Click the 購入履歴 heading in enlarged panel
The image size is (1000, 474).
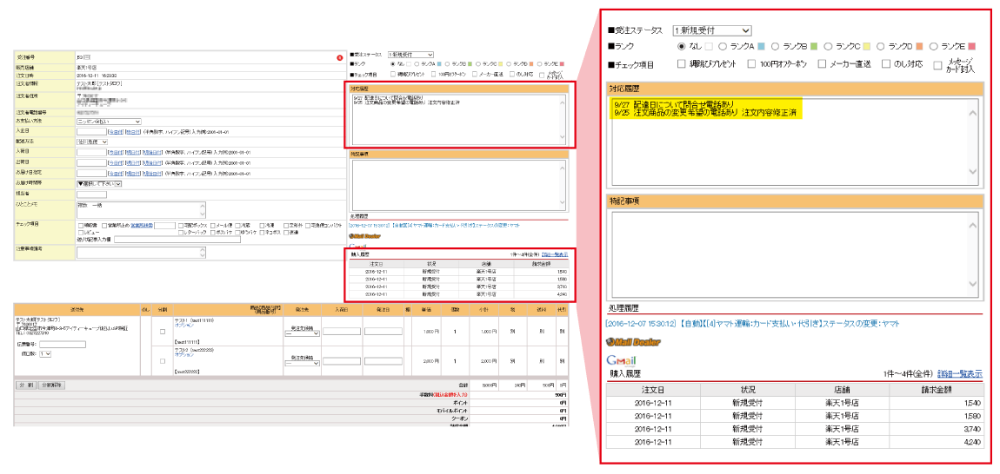(x=625, y=374)
